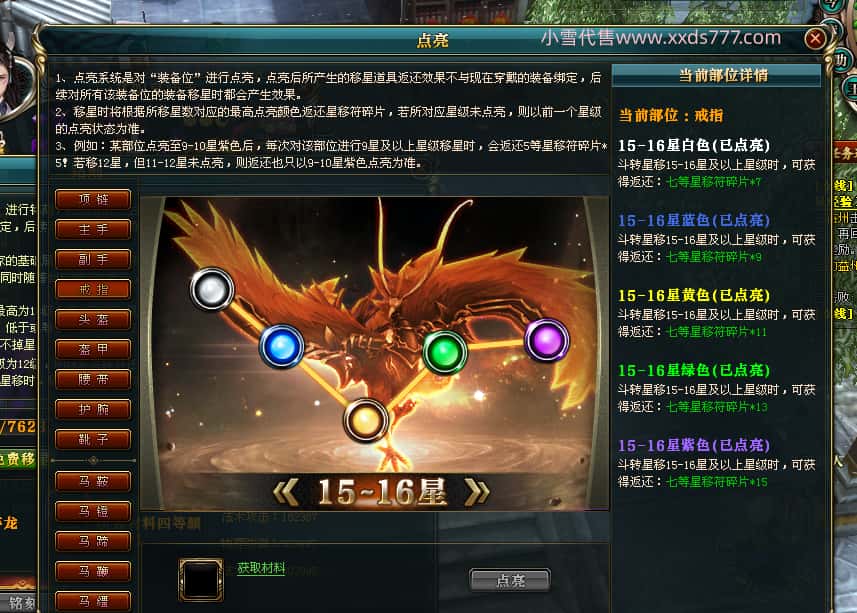This screenshot has height=613, width=857.
Task: Select the purple orb node
Action: (547, 340)
